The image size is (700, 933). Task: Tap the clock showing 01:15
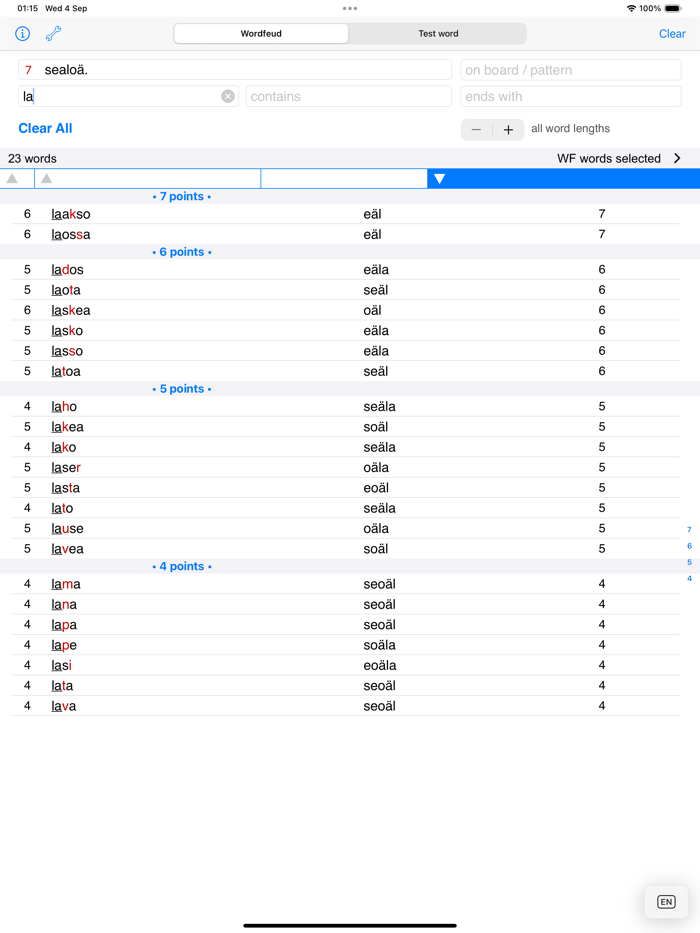point(27,8)
